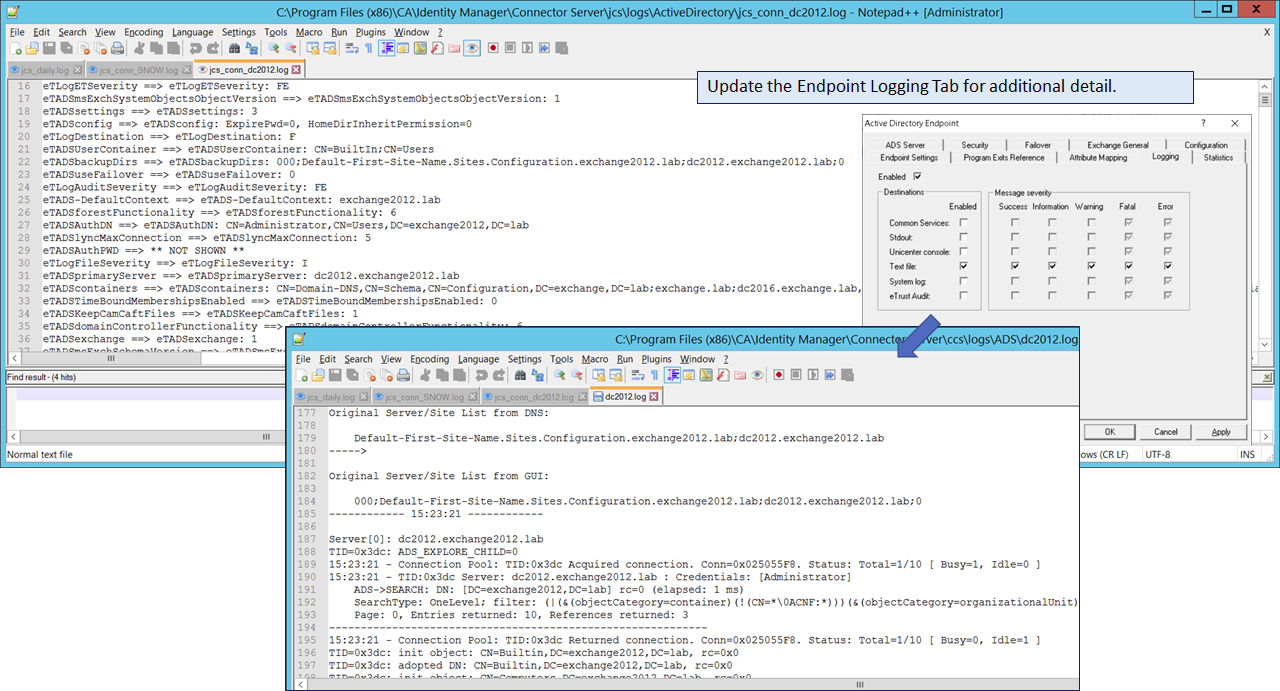Toggle the top Enabled checkbox on the Logging tab
The width and height of the screenshot is (1280, 691).
pos(918,177)
